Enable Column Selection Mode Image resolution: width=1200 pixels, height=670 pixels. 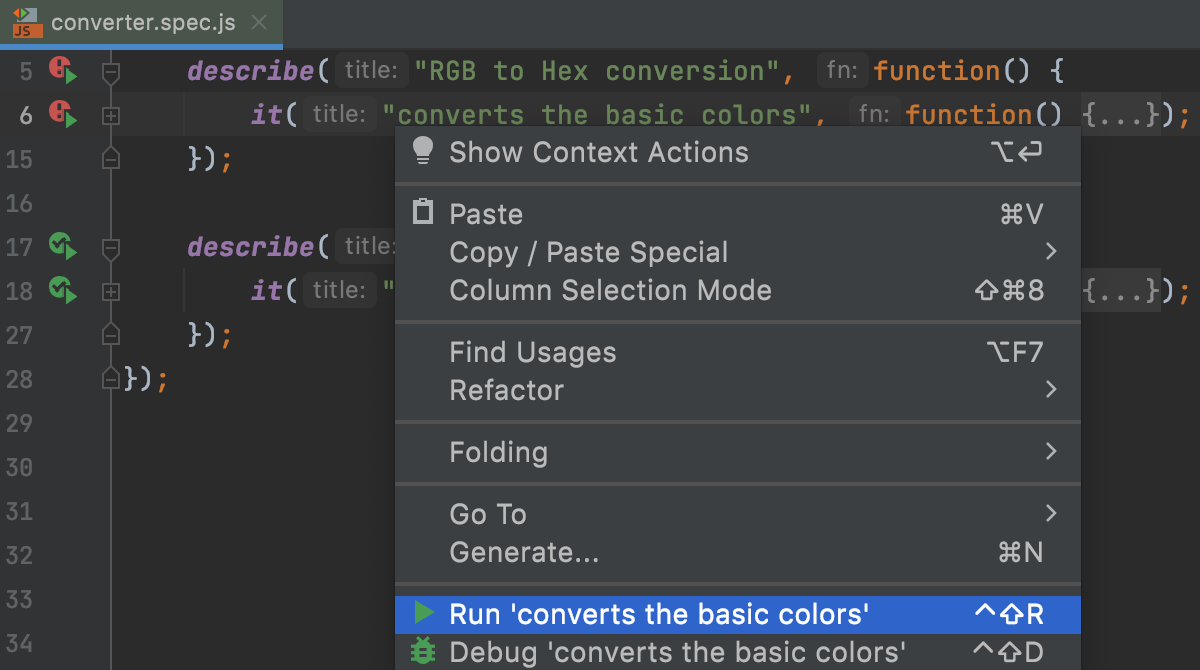pos(611,290)
